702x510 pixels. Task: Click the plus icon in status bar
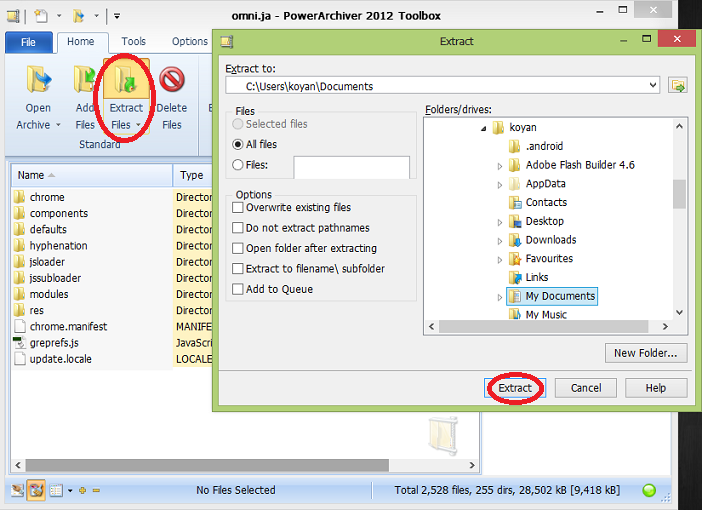(82, 490)
